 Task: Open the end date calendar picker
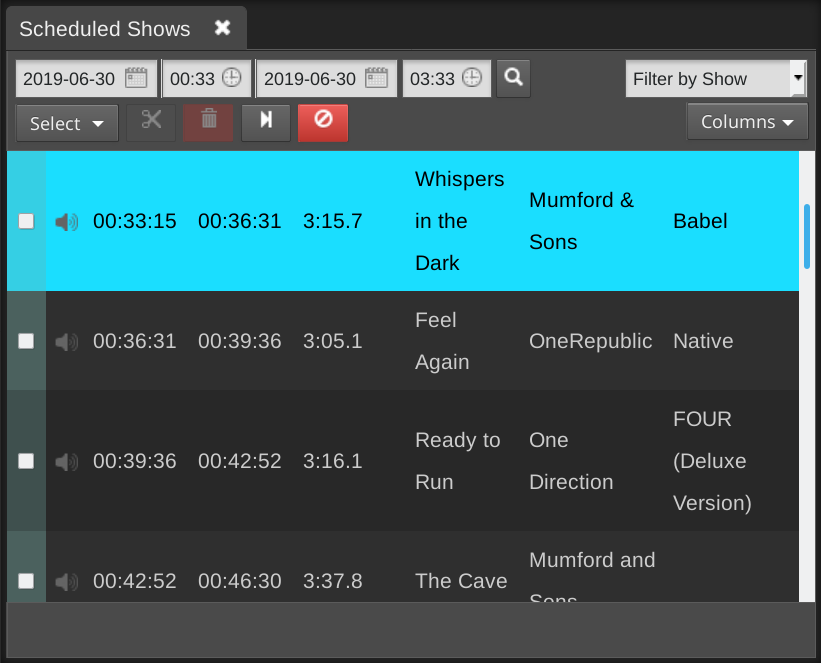pos(376,78)
